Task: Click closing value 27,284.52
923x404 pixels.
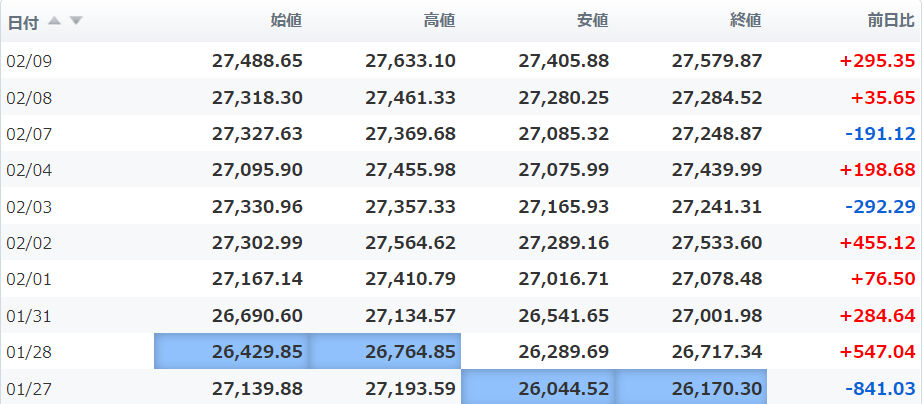Action: (x=716, y=97)
